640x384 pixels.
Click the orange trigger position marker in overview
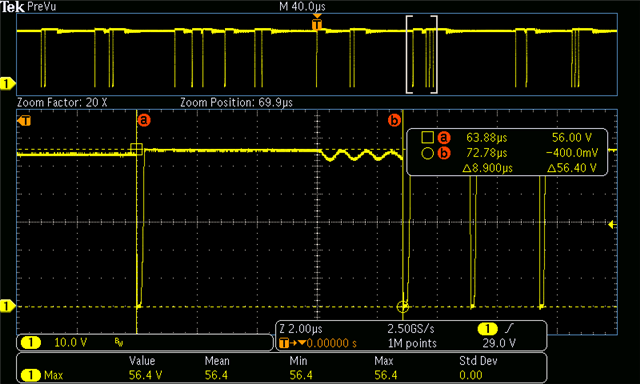pyautogui.click(x=317, y=23)
